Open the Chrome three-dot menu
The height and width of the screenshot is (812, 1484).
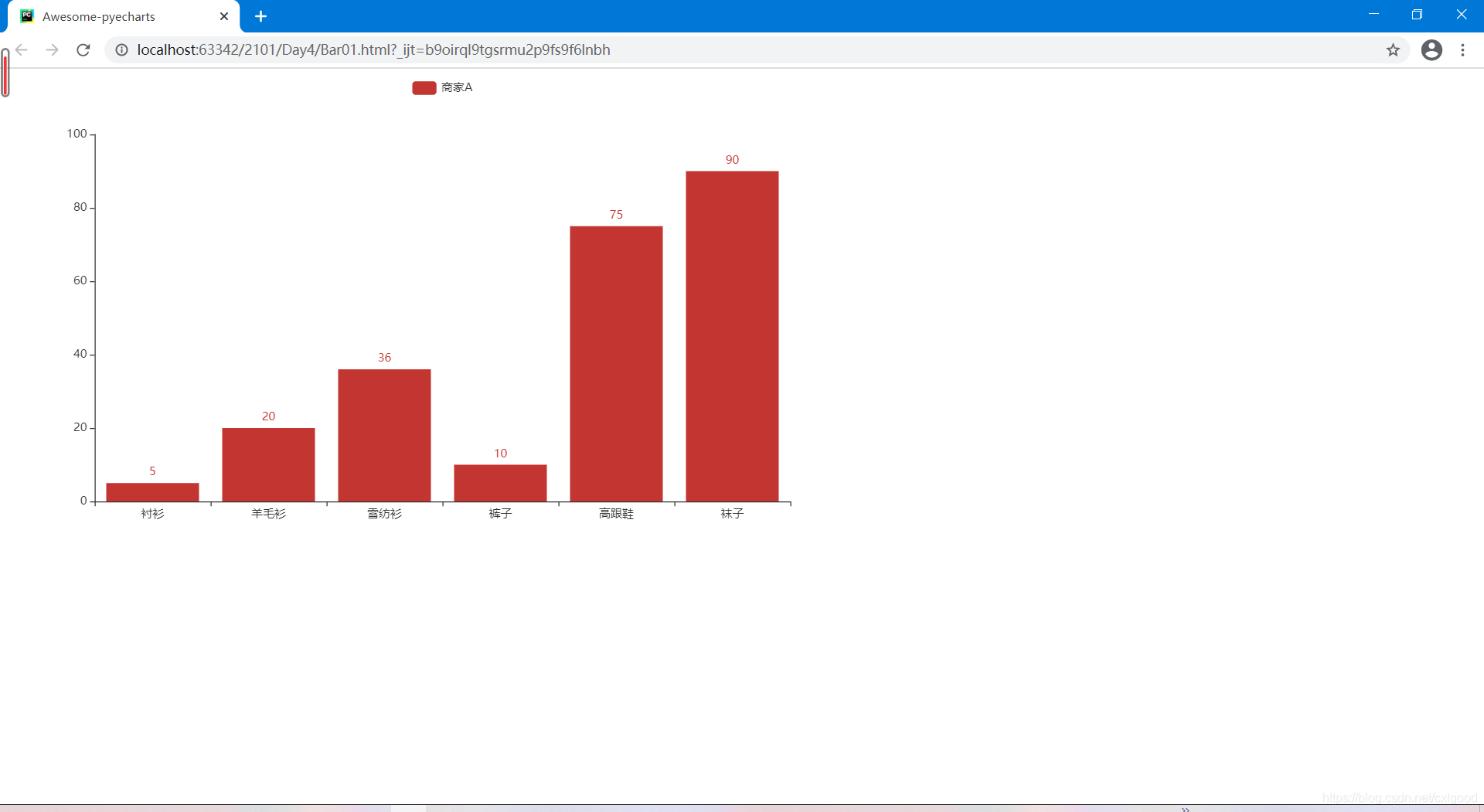[1462, 50]
